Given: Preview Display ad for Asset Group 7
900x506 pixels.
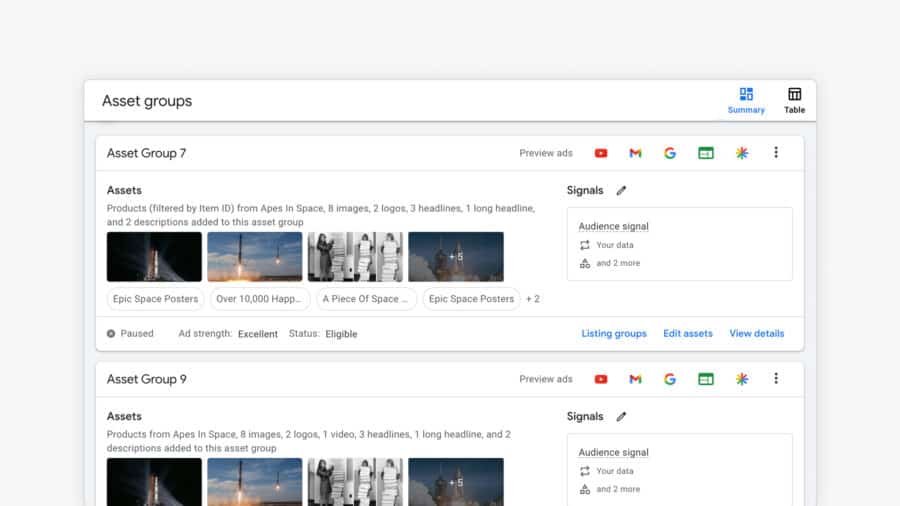Looking at the screenshot, I should coord(706,153).
